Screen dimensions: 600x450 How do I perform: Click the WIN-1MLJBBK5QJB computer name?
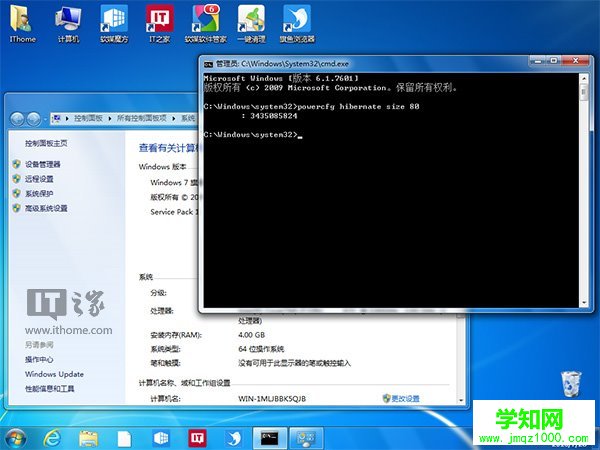[272, 399]
